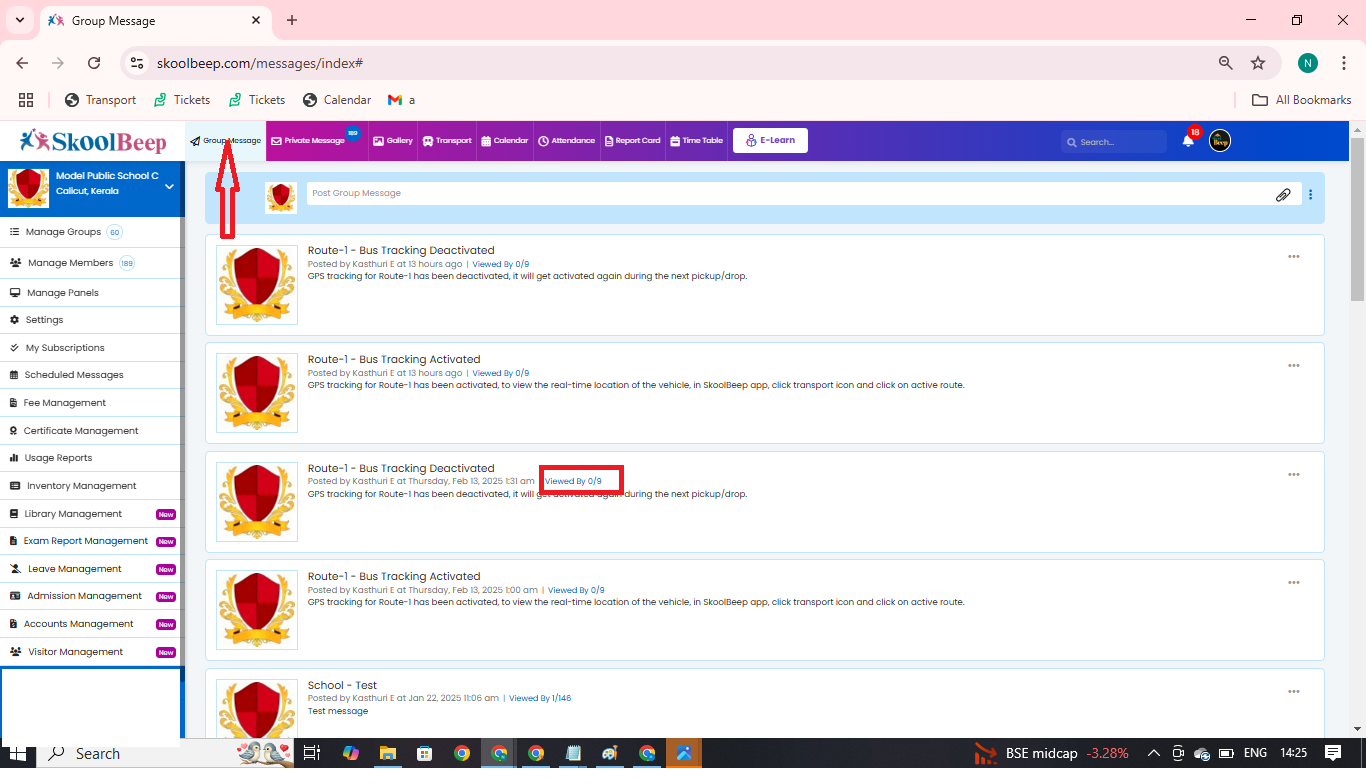Viewport: 1366px width, 784px height.
Task: Open Windows Start menu
Action: (18, 753)
